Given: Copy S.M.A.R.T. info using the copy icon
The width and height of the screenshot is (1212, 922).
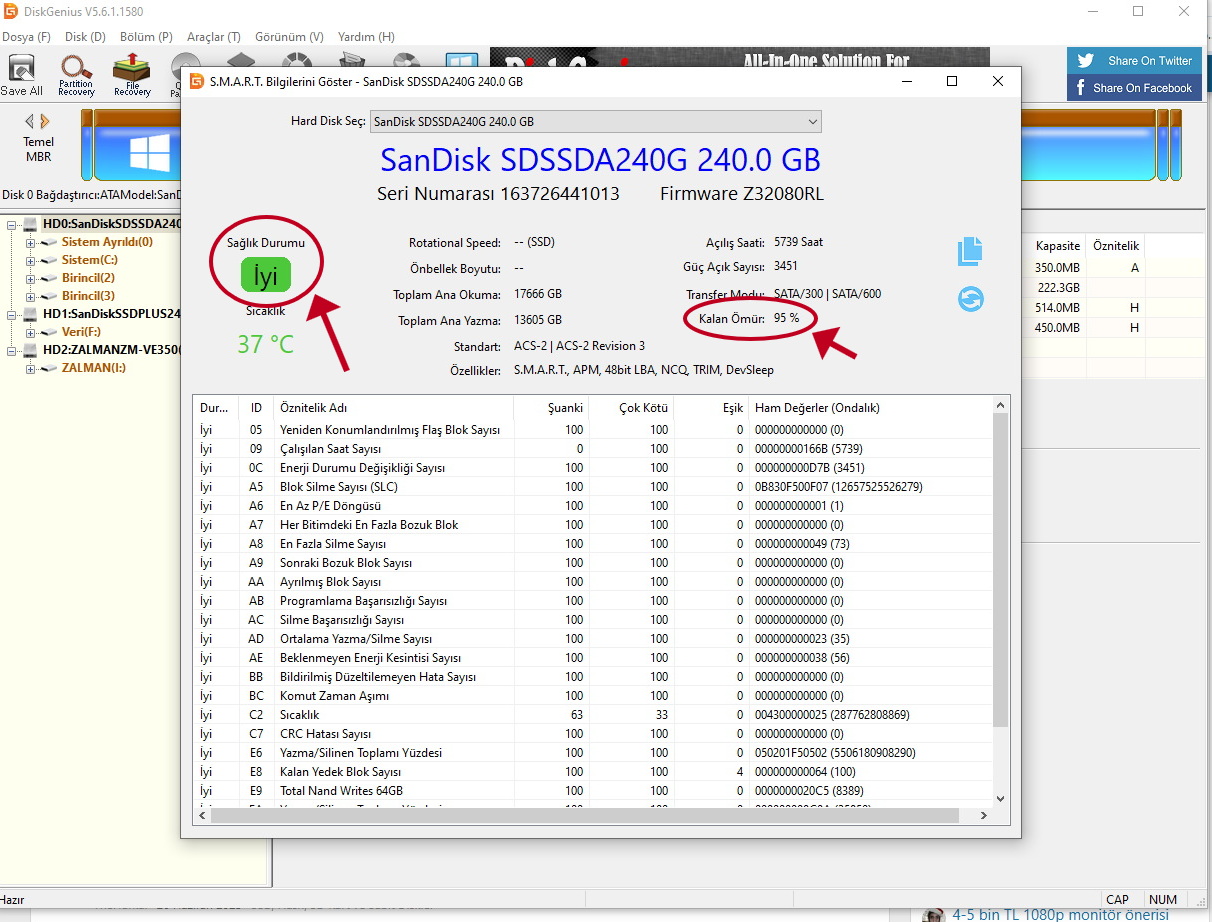Looking at the screenshot, I should click(970, 251).
